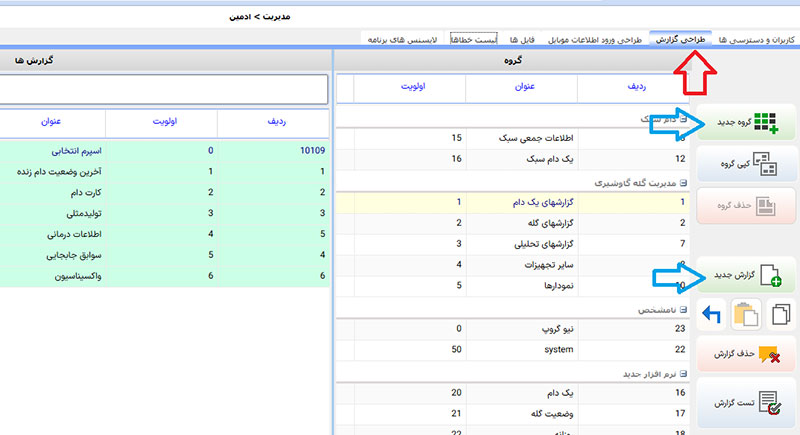This screenshot has width=800, height=435.
Task: Click the reports search input field
Action: [x=160, y=89]
